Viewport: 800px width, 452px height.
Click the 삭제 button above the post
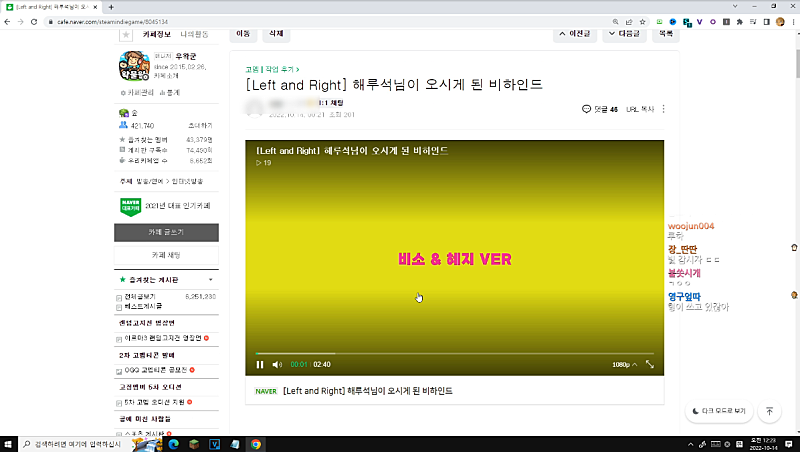(x=276, y=34)
